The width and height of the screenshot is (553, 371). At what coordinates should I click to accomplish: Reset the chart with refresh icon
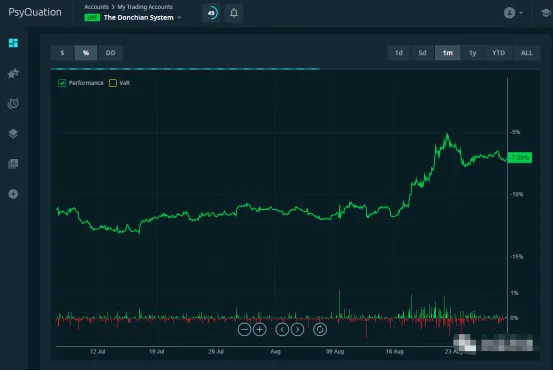coord(320,330)
